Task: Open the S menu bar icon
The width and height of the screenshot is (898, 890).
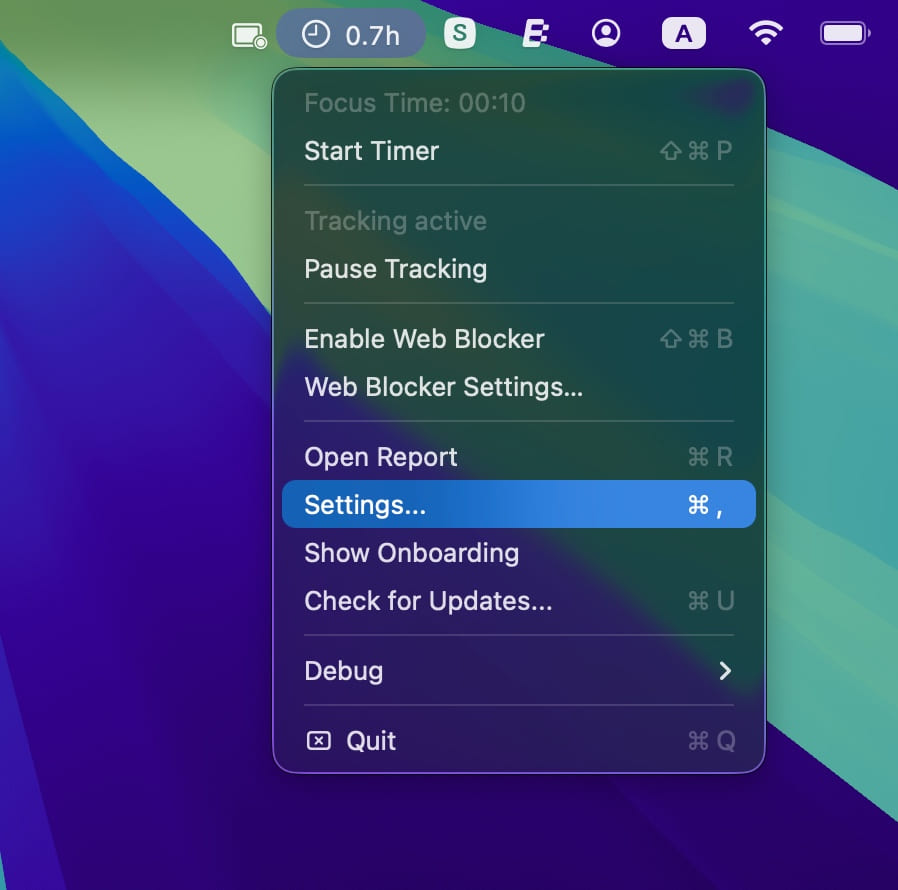Action: 459,32
